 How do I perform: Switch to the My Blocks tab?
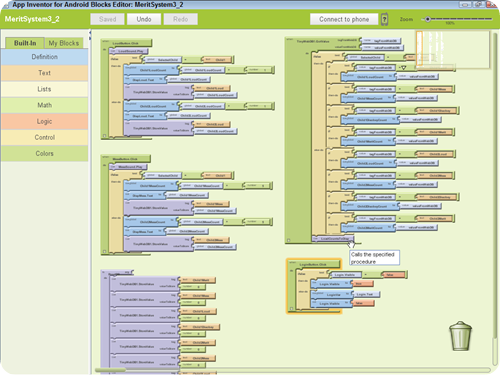64,43
